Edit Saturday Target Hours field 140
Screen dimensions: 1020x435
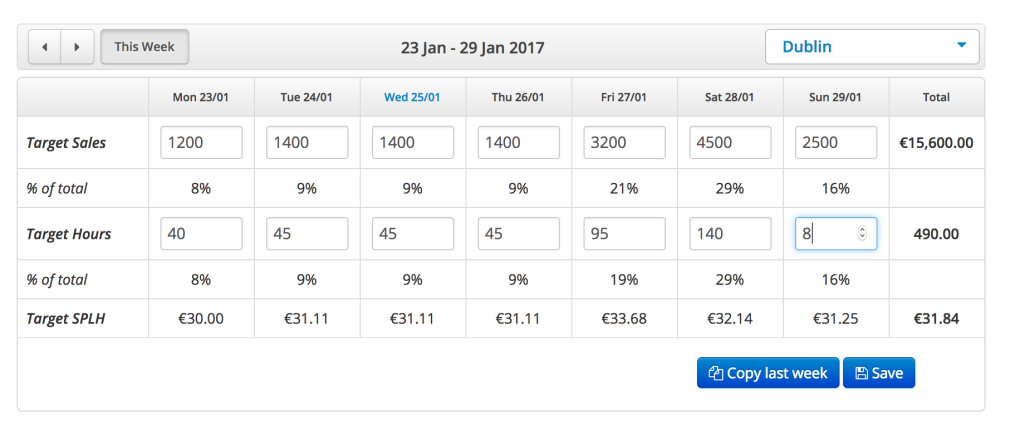(x=731, y=233)
